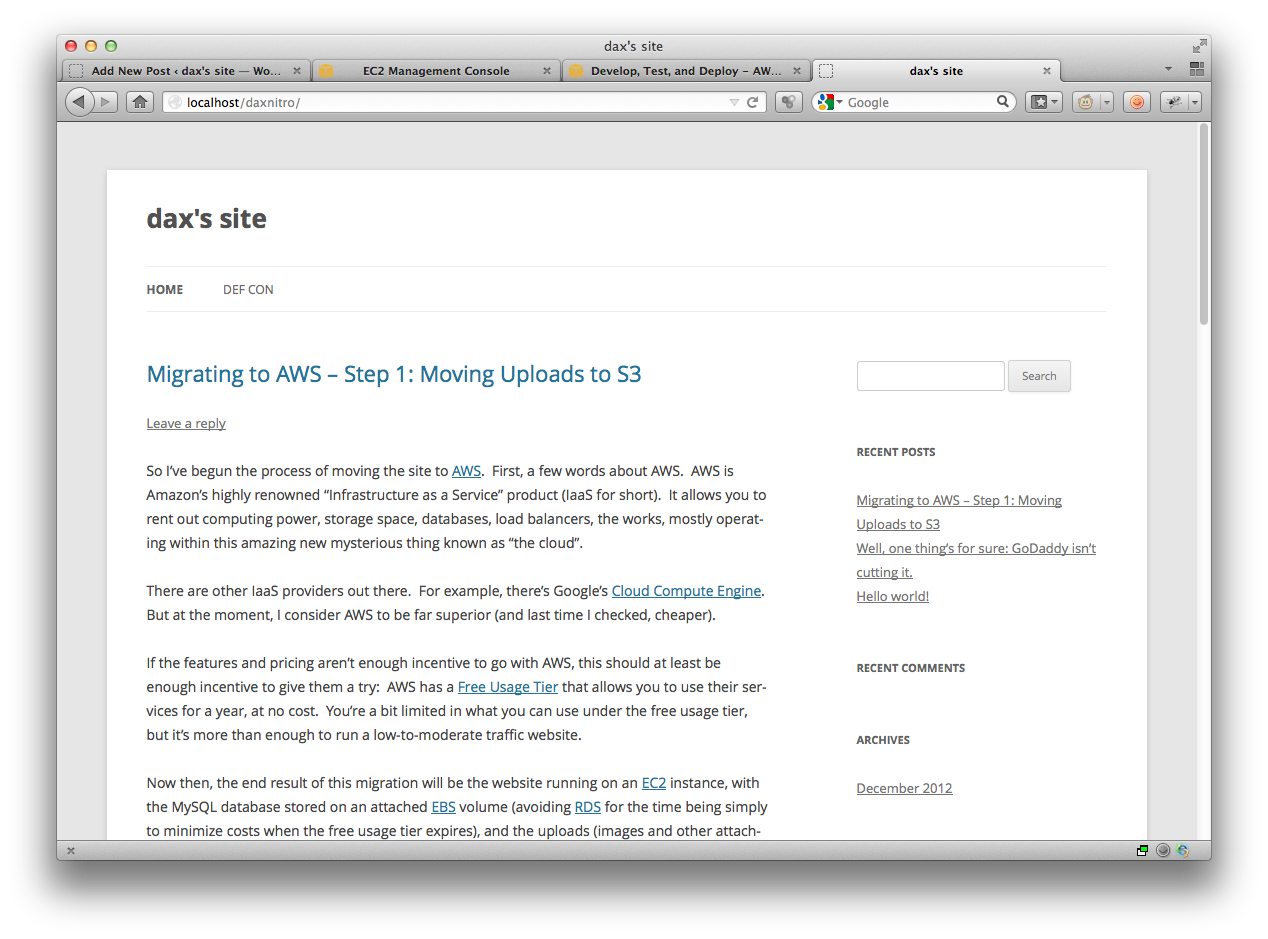
Task: Click the gray circle status bar icon
Action: pos(1163,851)
